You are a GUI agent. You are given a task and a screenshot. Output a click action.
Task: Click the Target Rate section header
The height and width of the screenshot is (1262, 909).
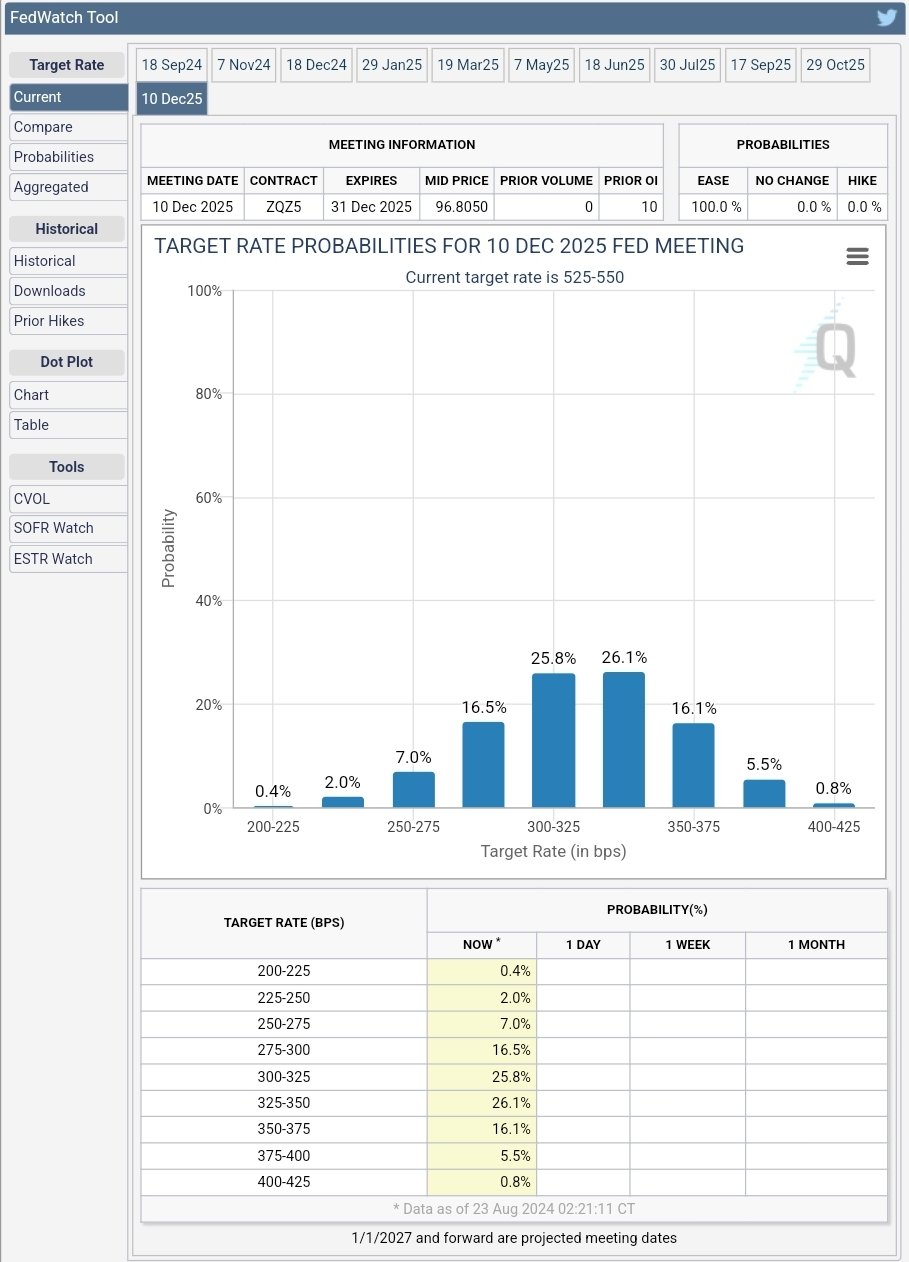point(67,65)
